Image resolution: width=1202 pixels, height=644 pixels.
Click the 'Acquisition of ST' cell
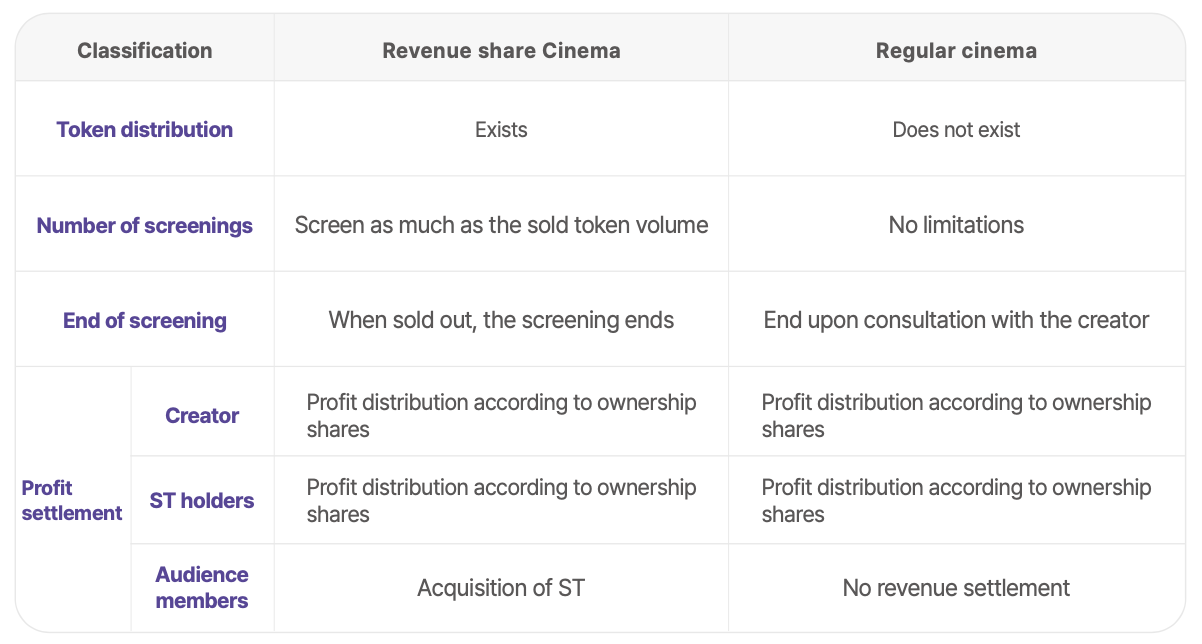coord(501,587)
